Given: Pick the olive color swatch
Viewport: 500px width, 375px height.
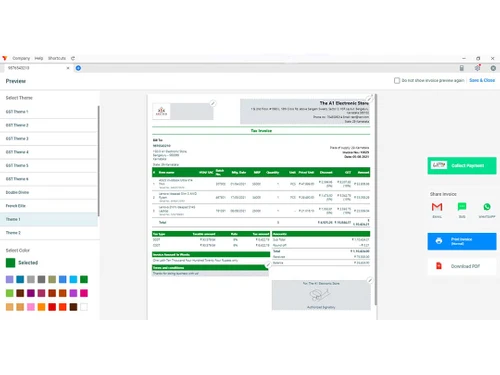Looking at the screenshot, I should 52,279.
